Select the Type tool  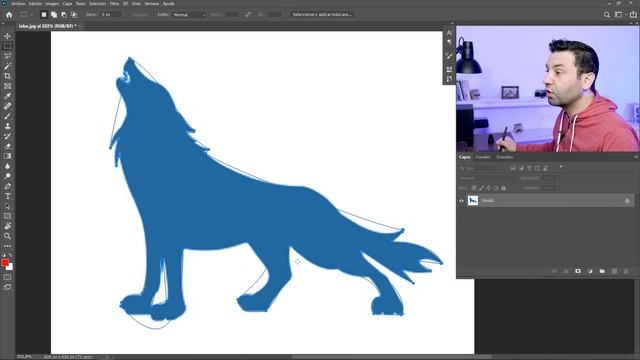tap(7, 196)
